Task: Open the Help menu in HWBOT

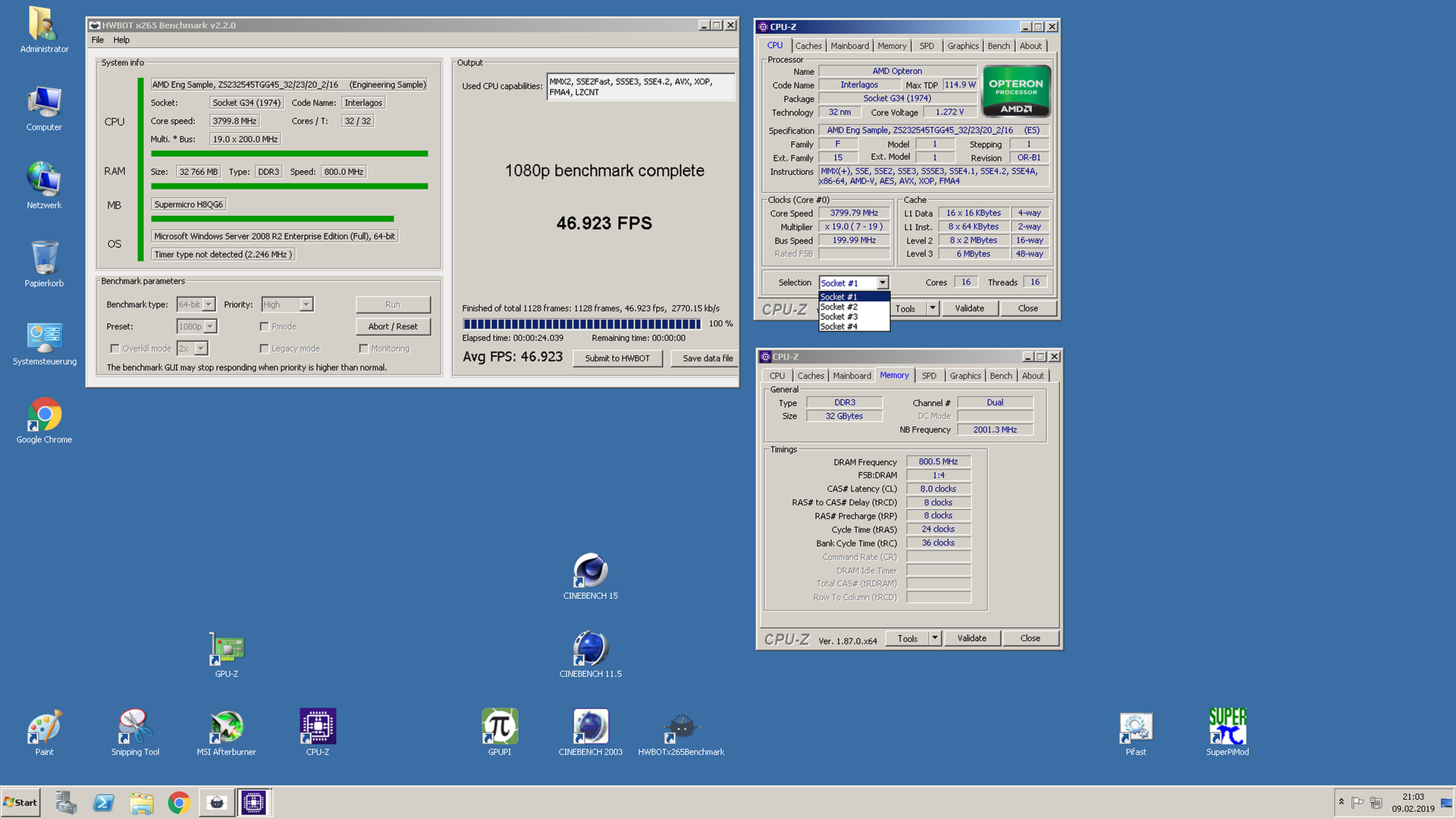Action: (x=121, y=40)
